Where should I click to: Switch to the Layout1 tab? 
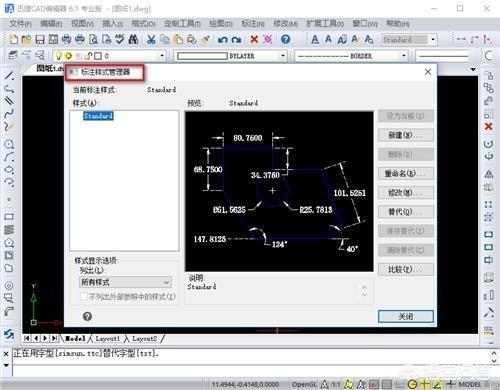point(107,339)
